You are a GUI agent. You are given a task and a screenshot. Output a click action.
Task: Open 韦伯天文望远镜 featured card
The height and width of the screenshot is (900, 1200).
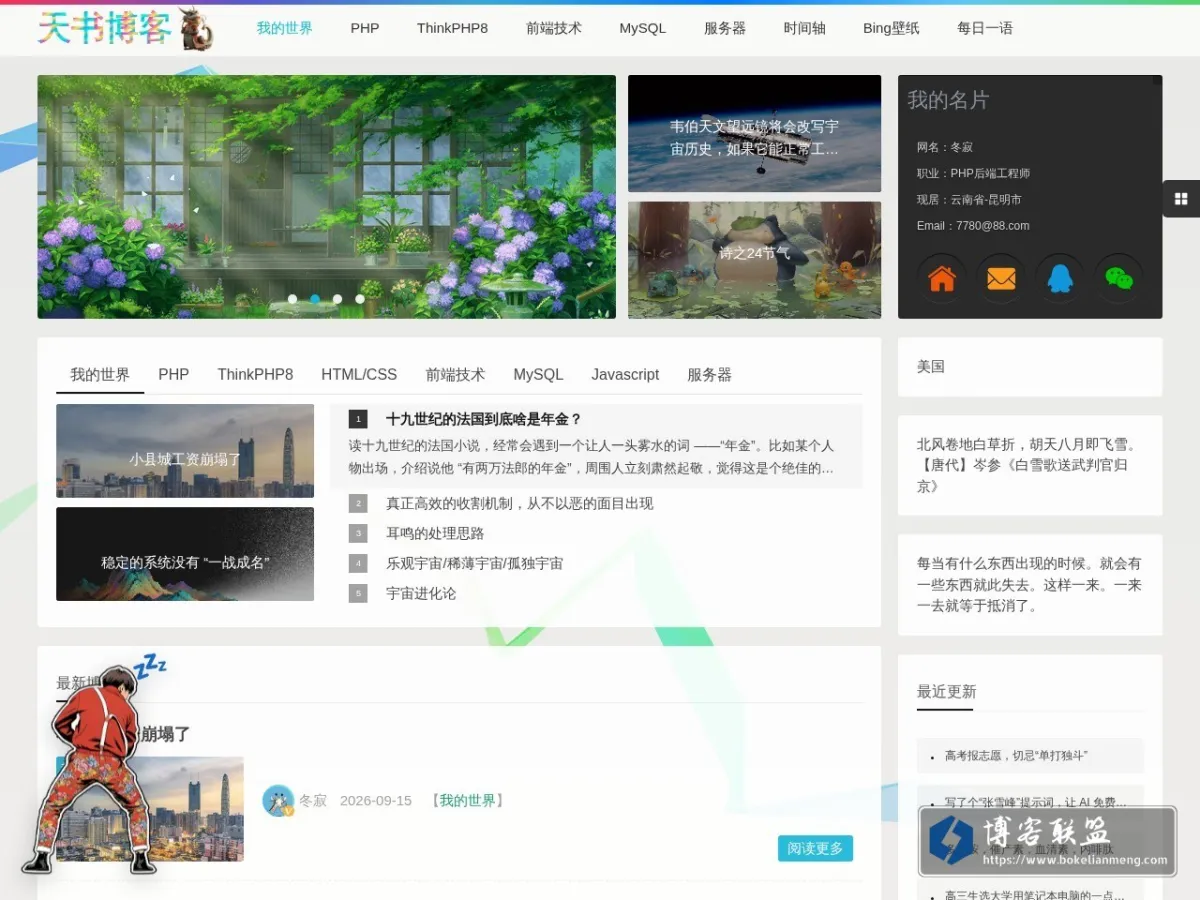tap(754, 133)
